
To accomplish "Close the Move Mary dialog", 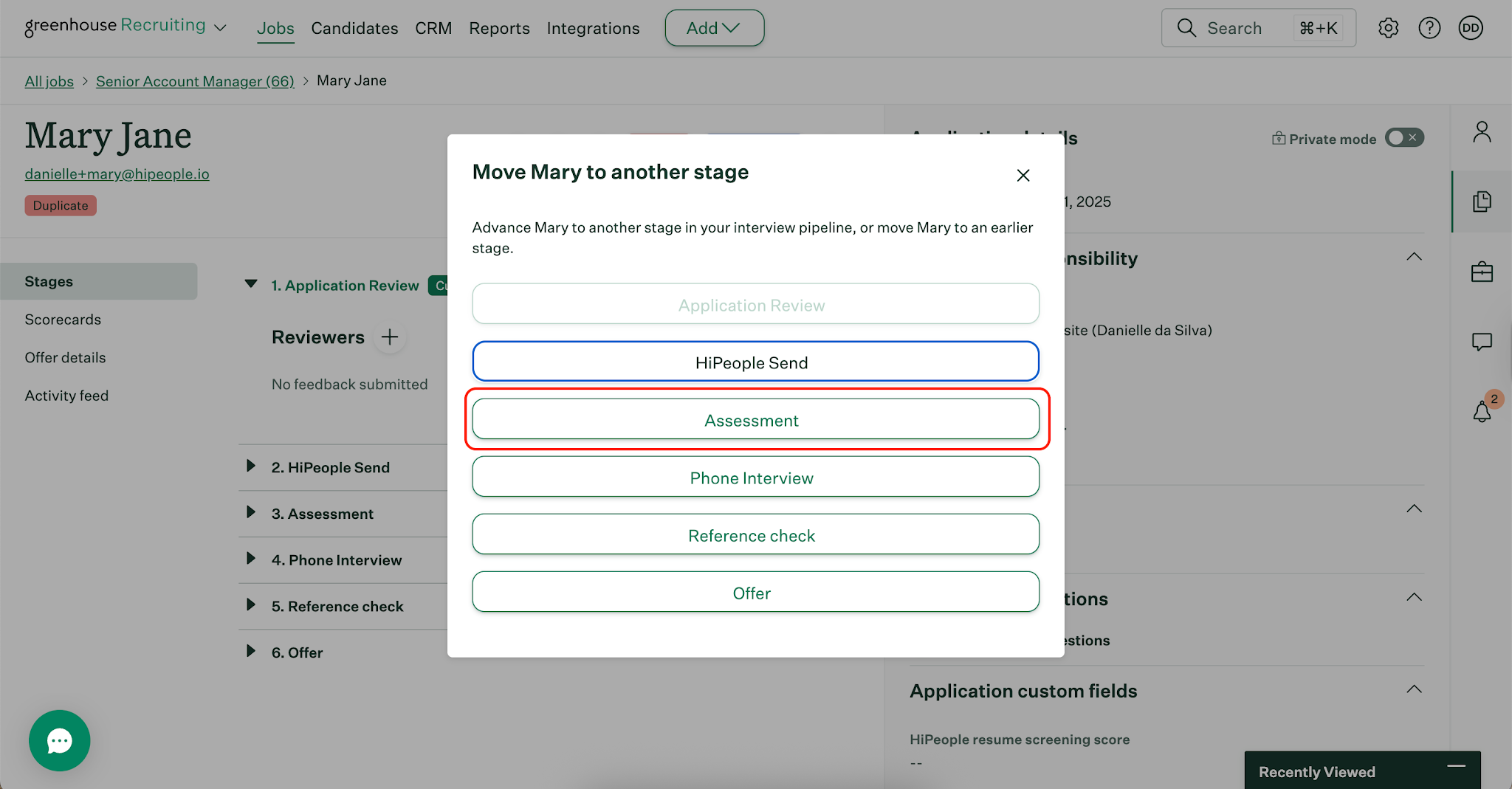I will point(1023,176).
